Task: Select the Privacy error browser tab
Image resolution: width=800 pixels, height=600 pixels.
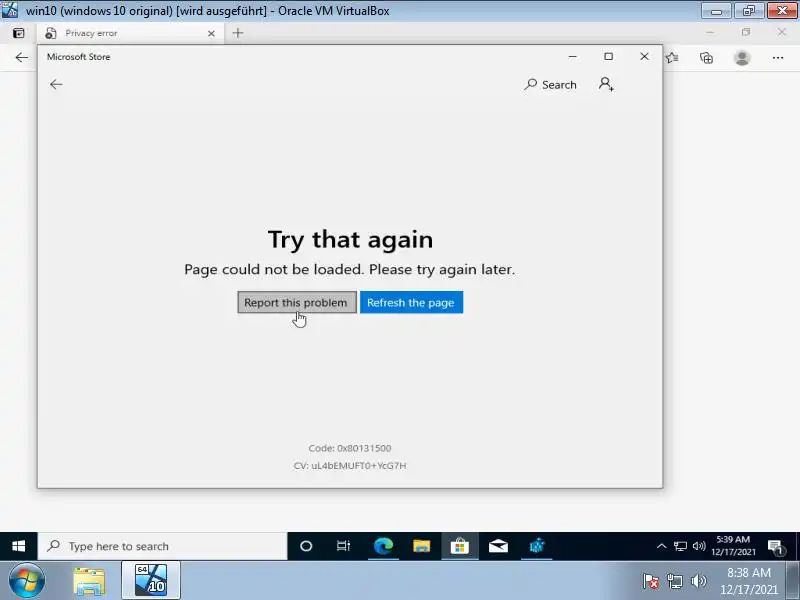Action: [x=130, y=33]
